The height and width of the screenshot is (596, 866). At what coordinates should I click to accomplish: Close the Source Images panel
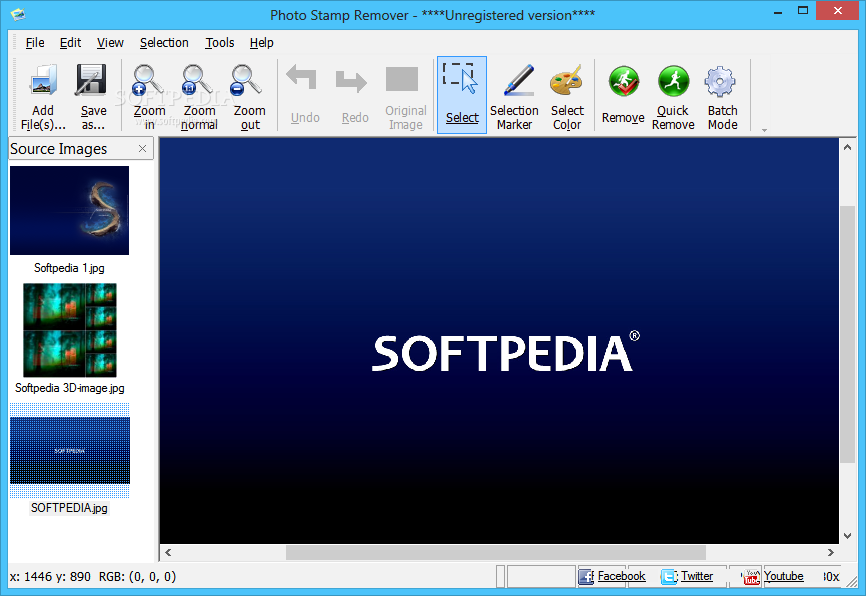(142, 149)
